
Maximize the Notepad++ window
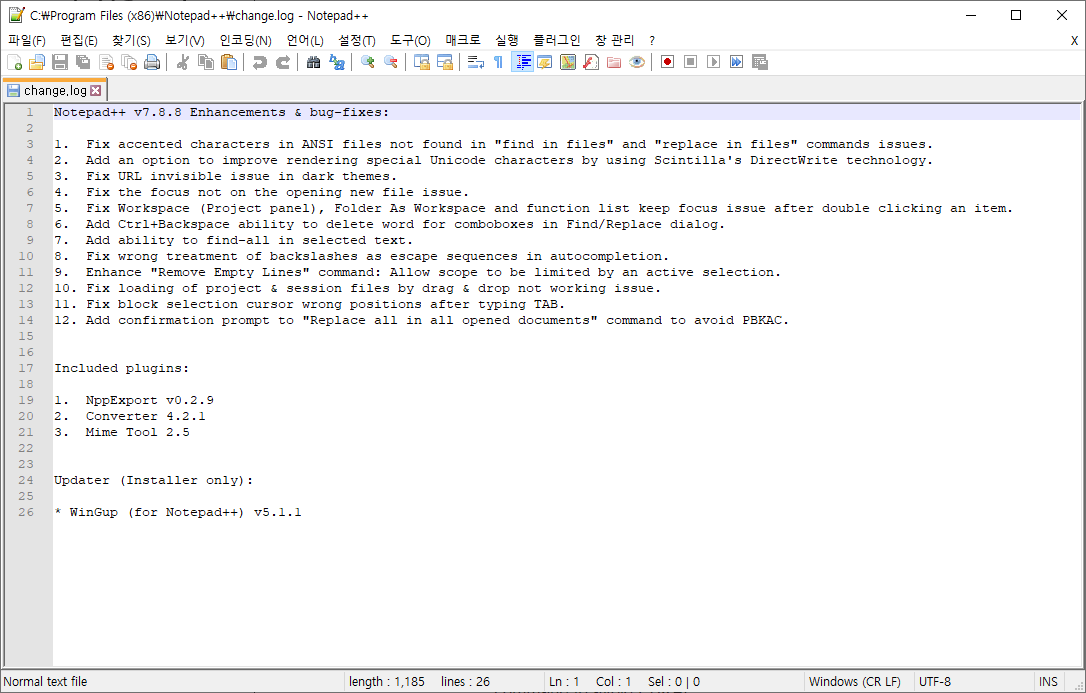(1016, 15)
